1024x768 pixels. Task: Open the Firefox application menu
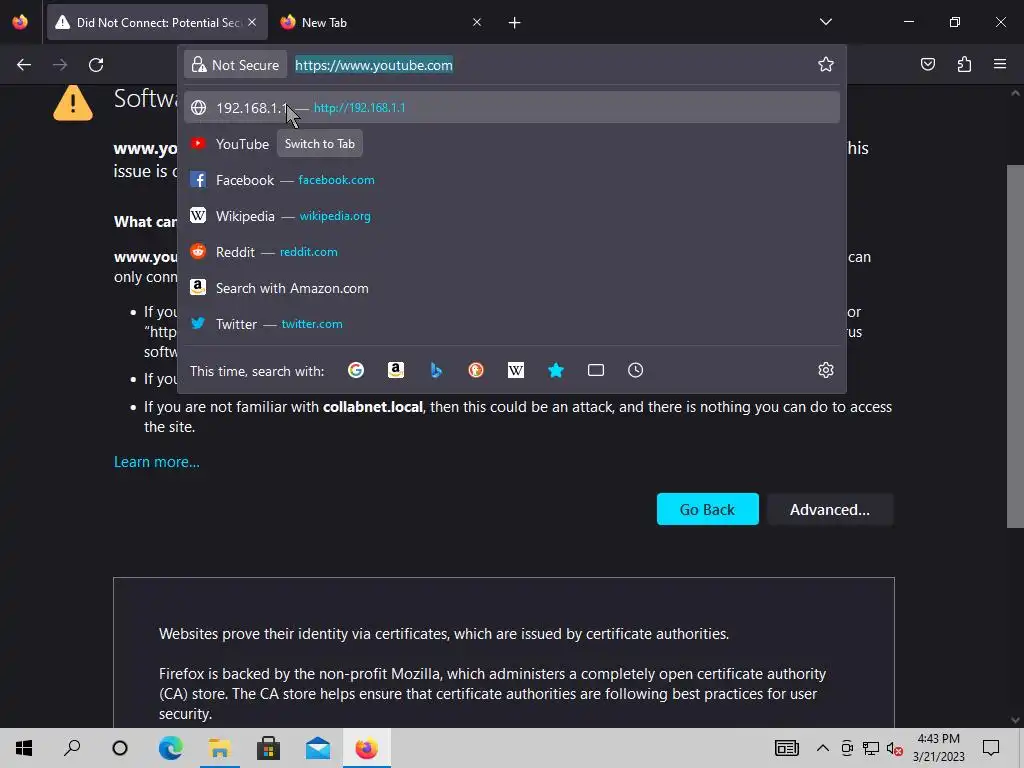pos(1000,64)
